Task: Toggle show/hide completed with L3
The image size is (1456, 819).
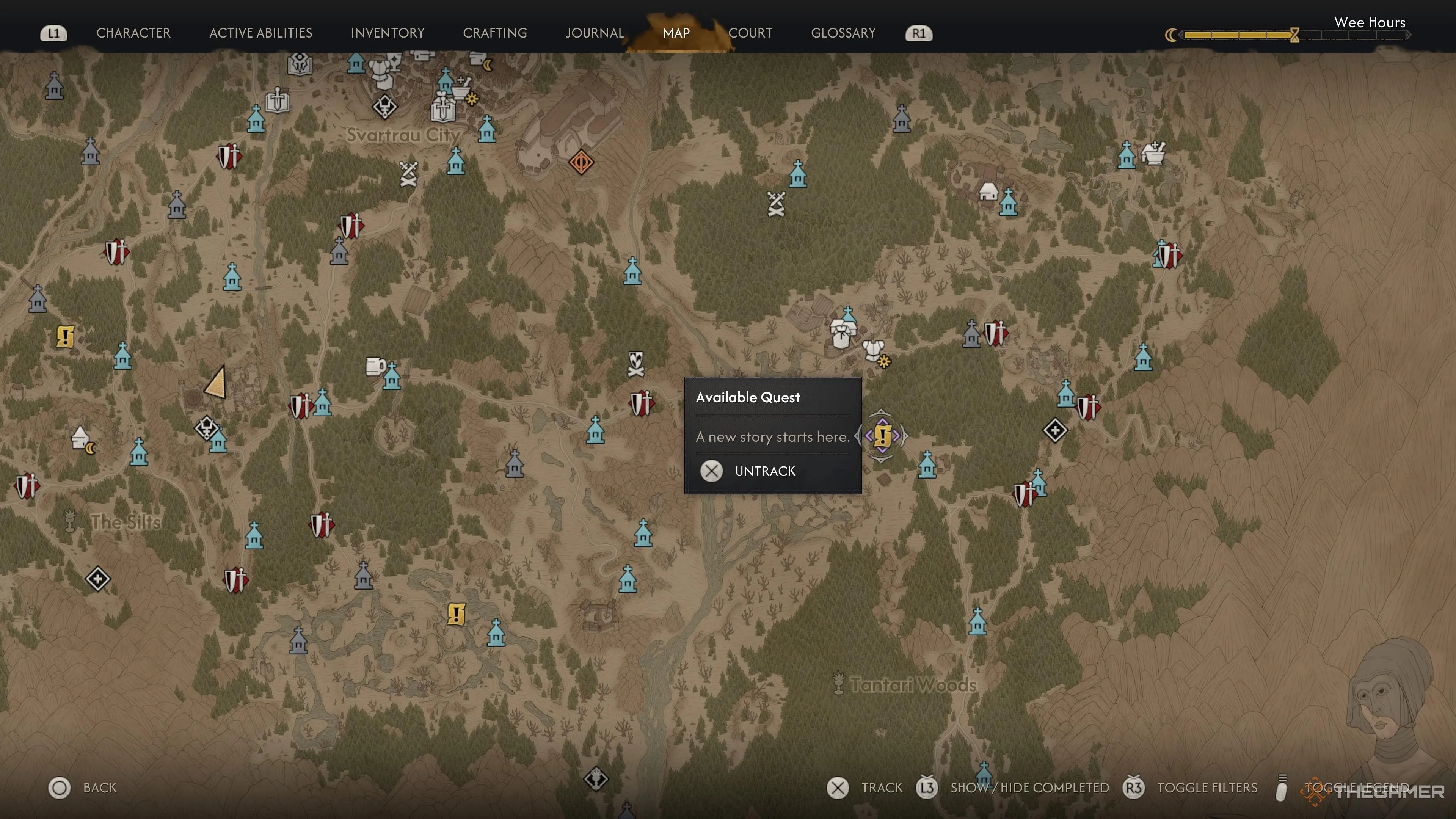Action: 1012,788
